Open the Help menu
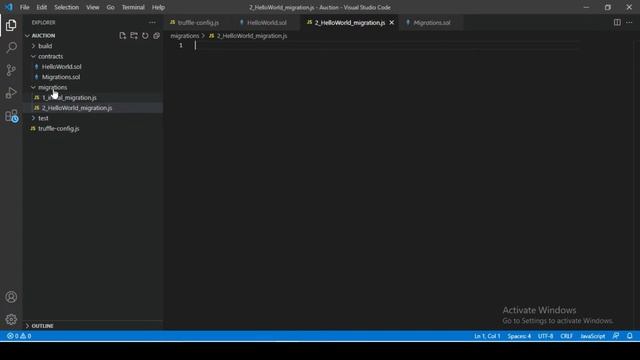 point(158,7)
